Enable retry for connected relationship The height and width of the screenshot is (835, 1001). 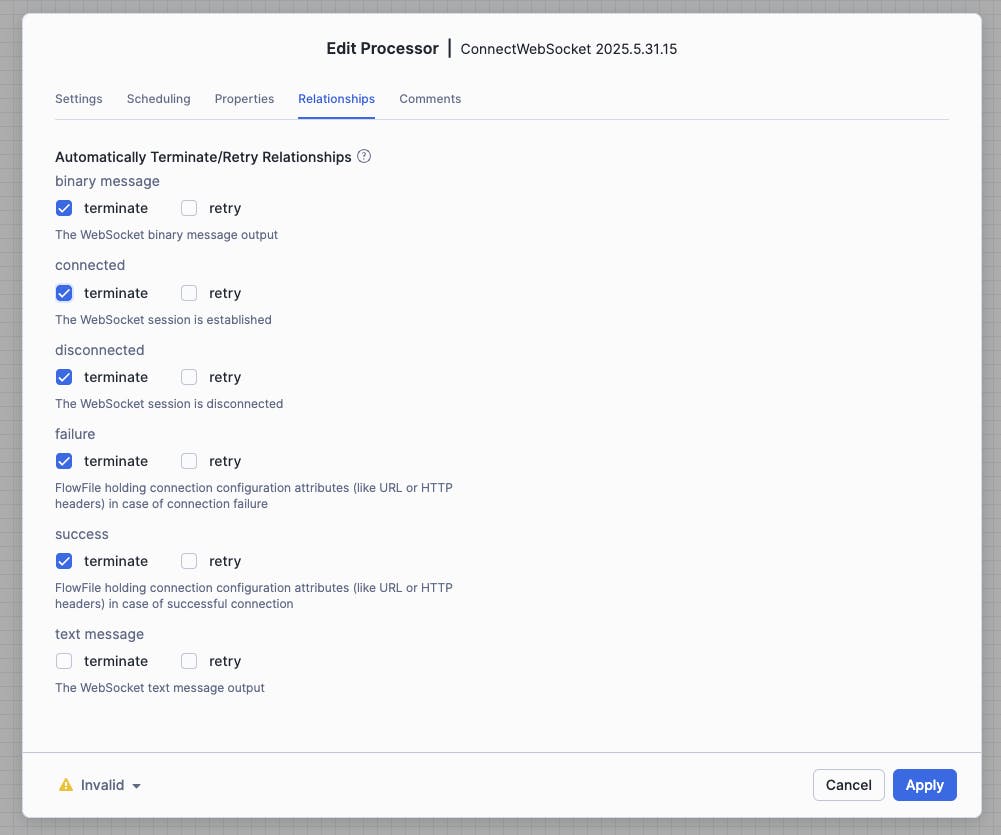click(189, 293)
